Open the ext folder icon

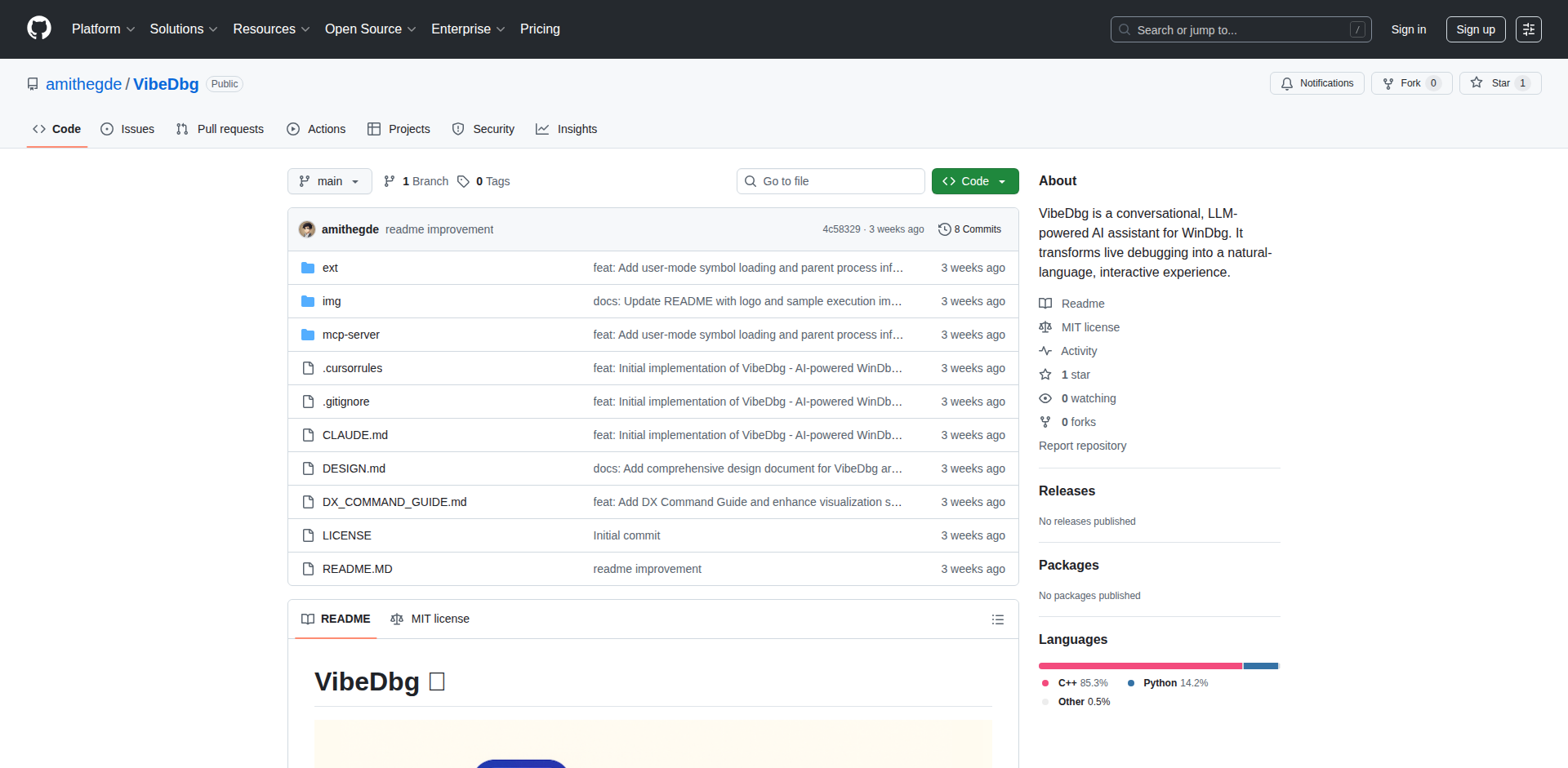click(308, 268)
